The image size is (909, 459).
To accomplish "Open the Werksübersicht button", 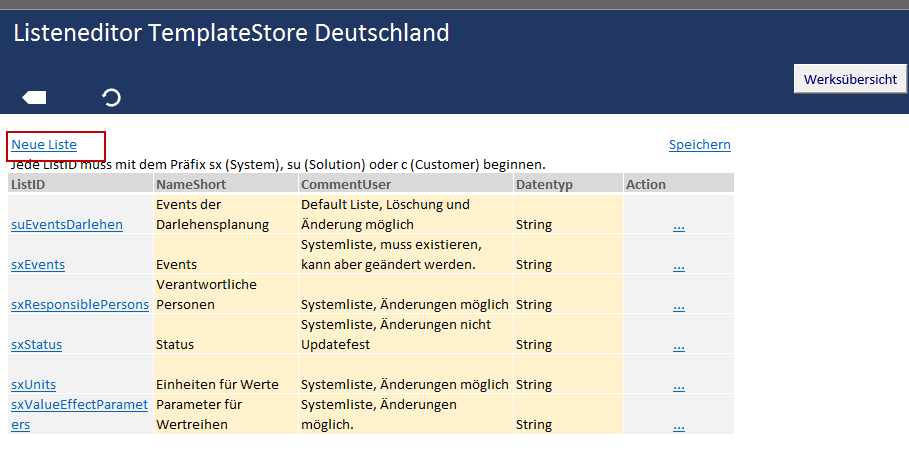I will 850,79.
